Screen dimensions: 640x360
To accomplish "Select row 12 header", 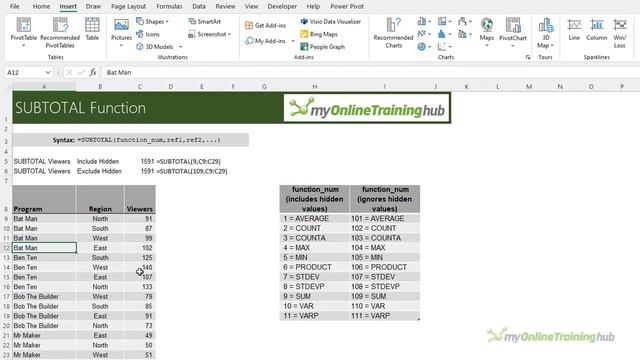I will pos(6,248).
